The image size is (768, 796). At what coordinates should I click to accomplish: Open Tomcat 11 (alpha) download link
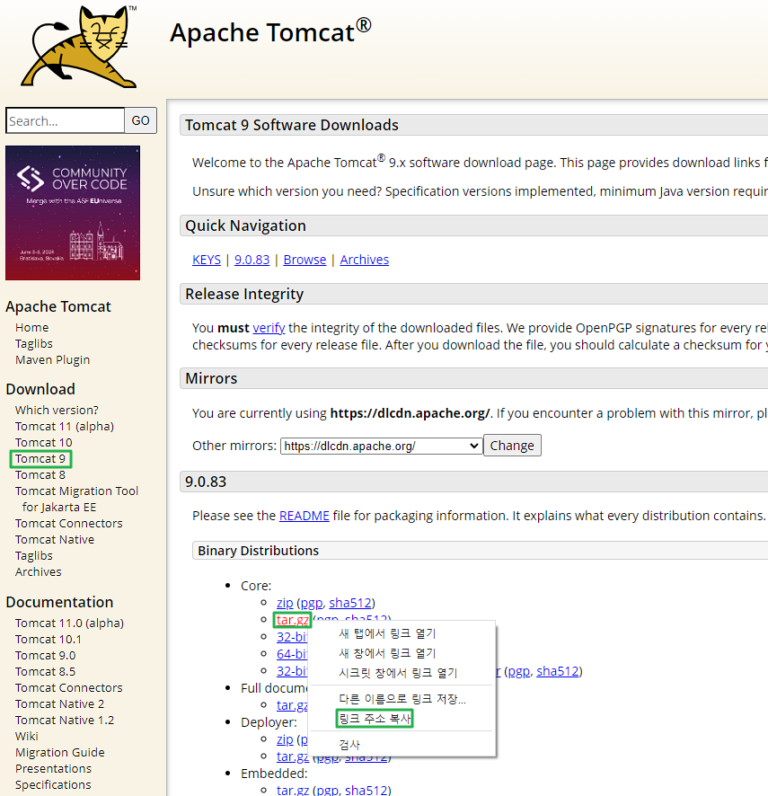point(64,426)
